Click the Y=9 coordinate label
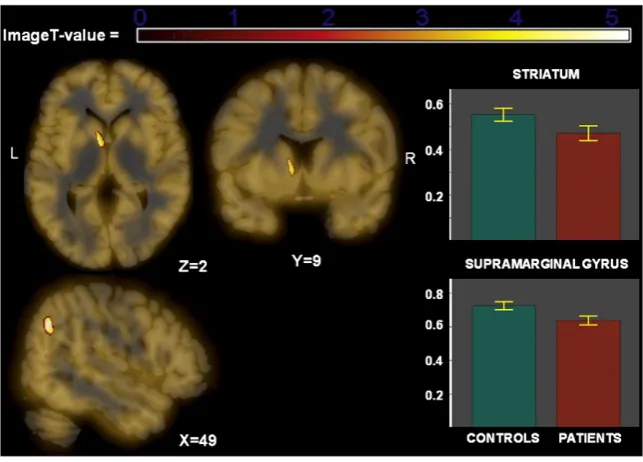The height and width of the screenshot is (462, 643). coord(306,261)
